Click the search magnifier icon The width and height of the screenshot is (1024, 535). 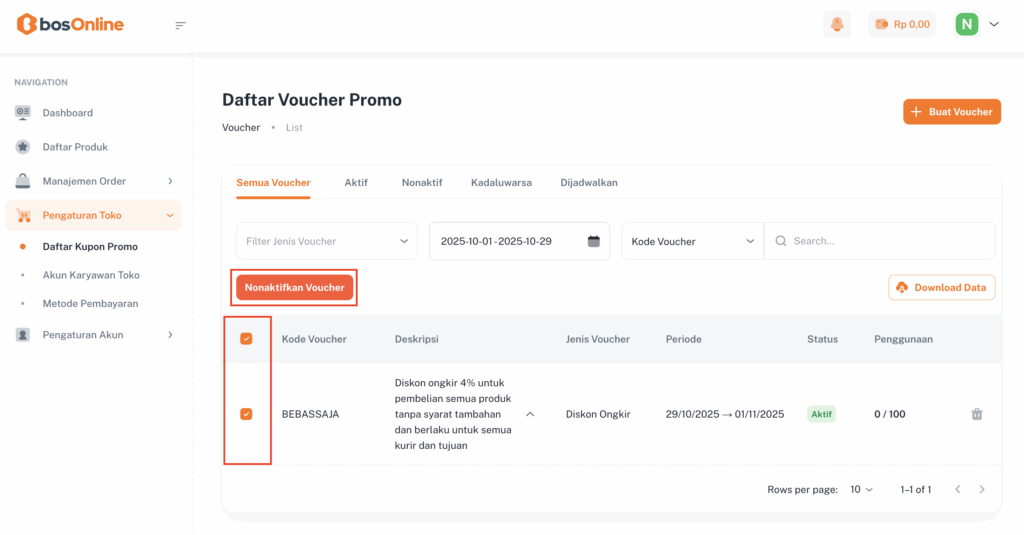click(780, 241)
